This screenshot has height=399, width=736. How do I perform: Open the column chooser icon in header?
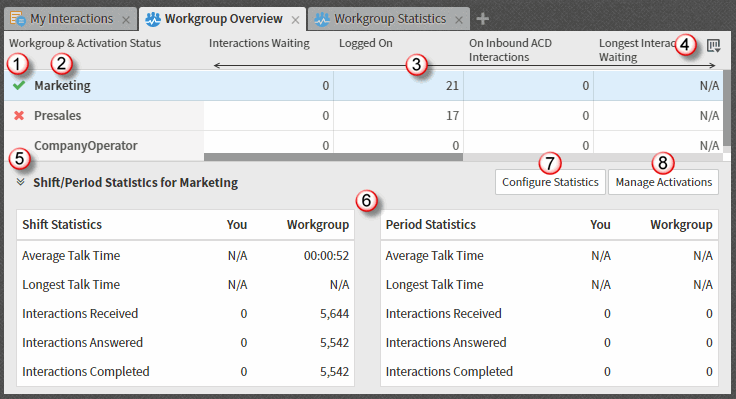(x=713, y=46)
